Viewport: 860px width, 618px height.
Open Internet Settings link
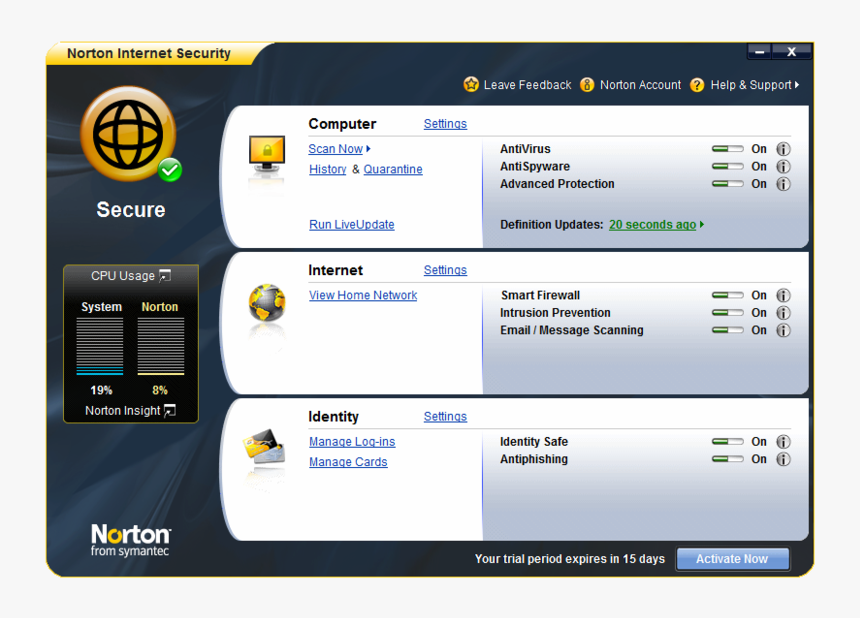[445, 270]
